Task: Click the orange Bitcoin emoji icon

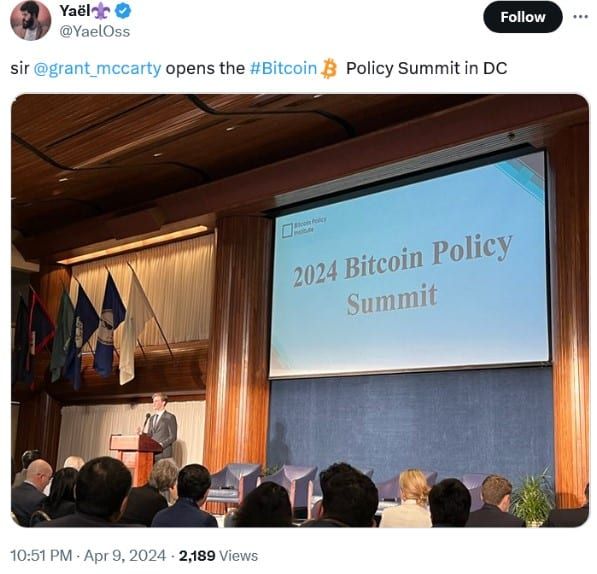Action: 329,69
